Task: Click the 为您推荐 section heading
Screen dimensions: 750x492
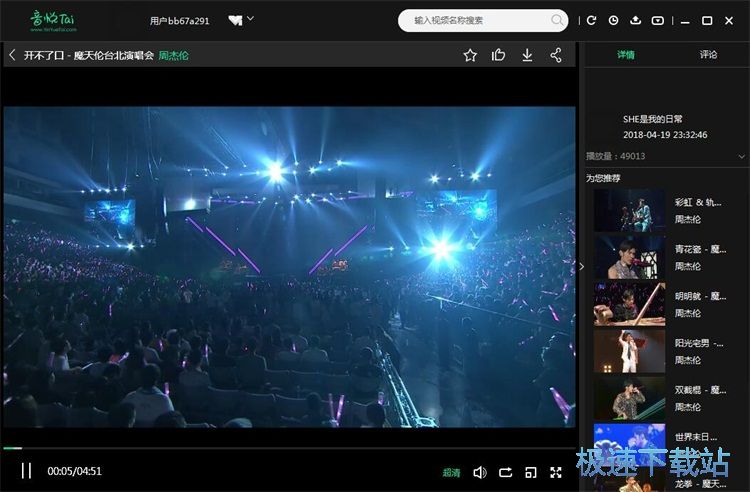Action: (603, 178)
